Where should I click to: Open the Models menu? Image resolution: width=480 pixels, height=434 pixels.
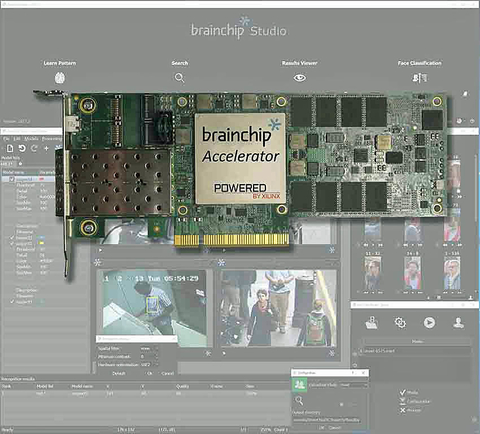click(31, 138)
